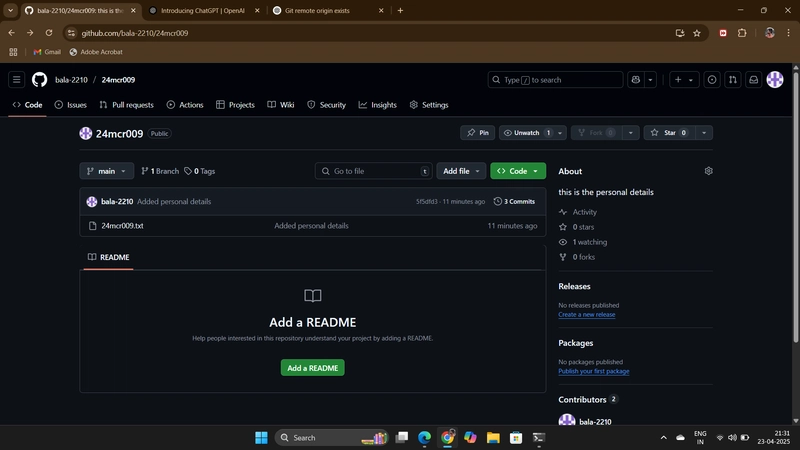The width and height of the screenshot is (800, 450).
Task: Expand the green Code dropdown
Action: click(x=518, y=171)
